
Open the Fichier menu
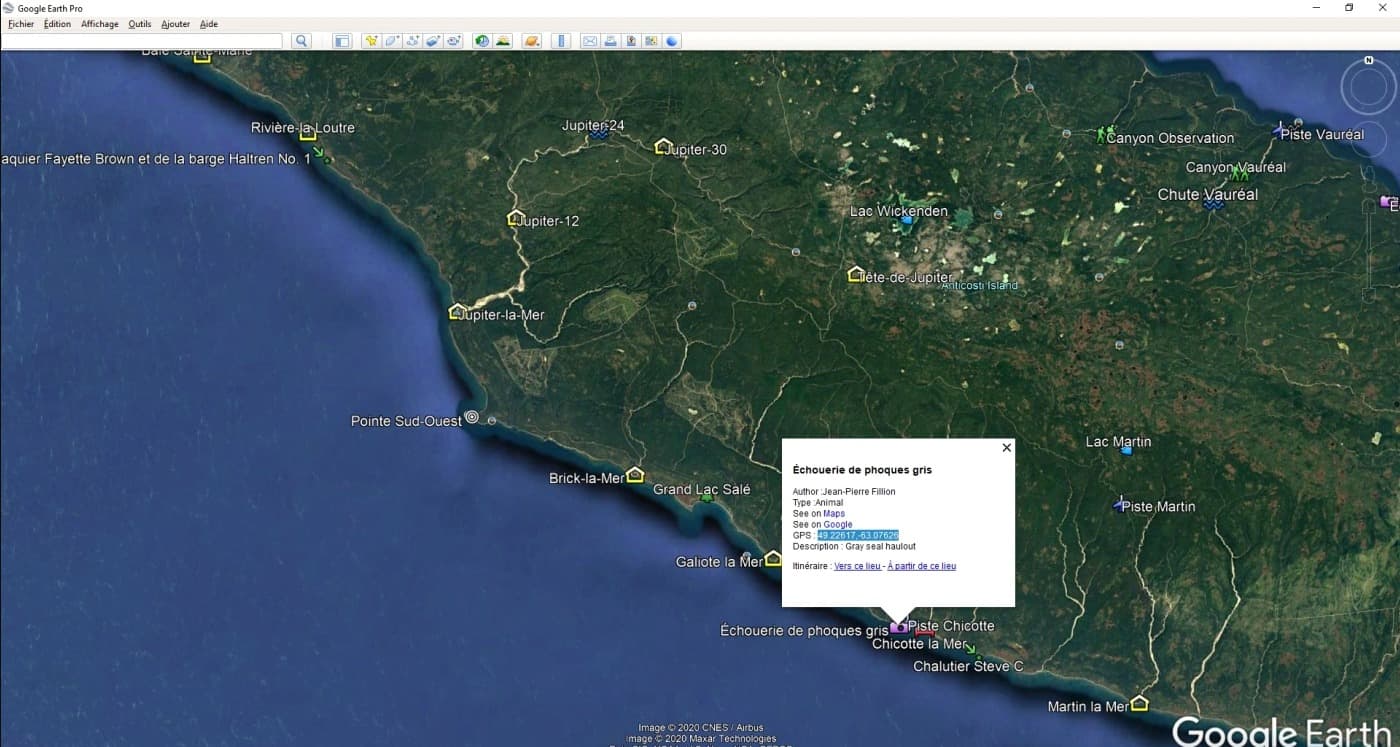coord(21,24)
